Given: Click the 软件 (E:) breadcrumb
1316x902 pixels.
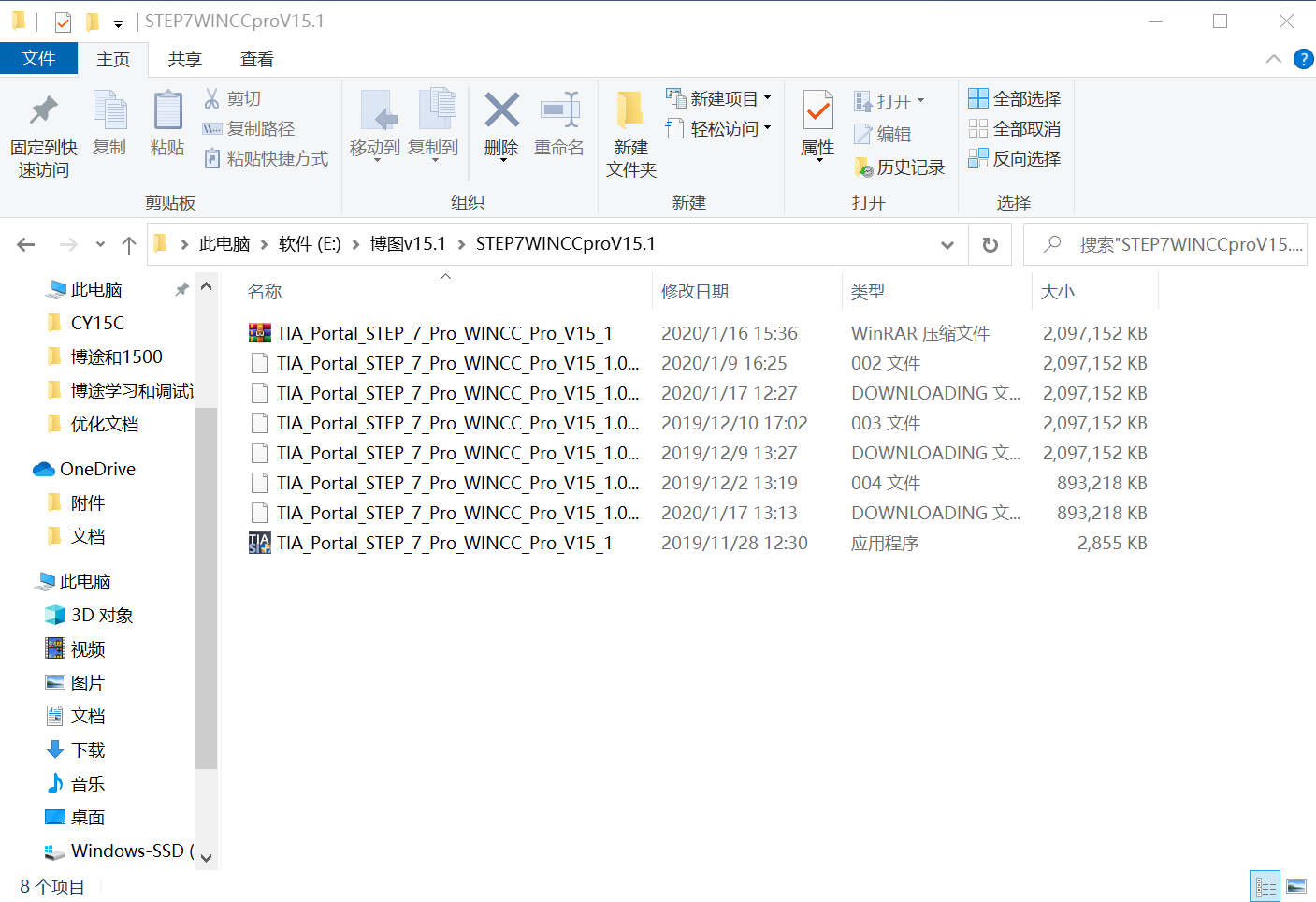Looking at the screenshot, I should (x=310, y=244).
